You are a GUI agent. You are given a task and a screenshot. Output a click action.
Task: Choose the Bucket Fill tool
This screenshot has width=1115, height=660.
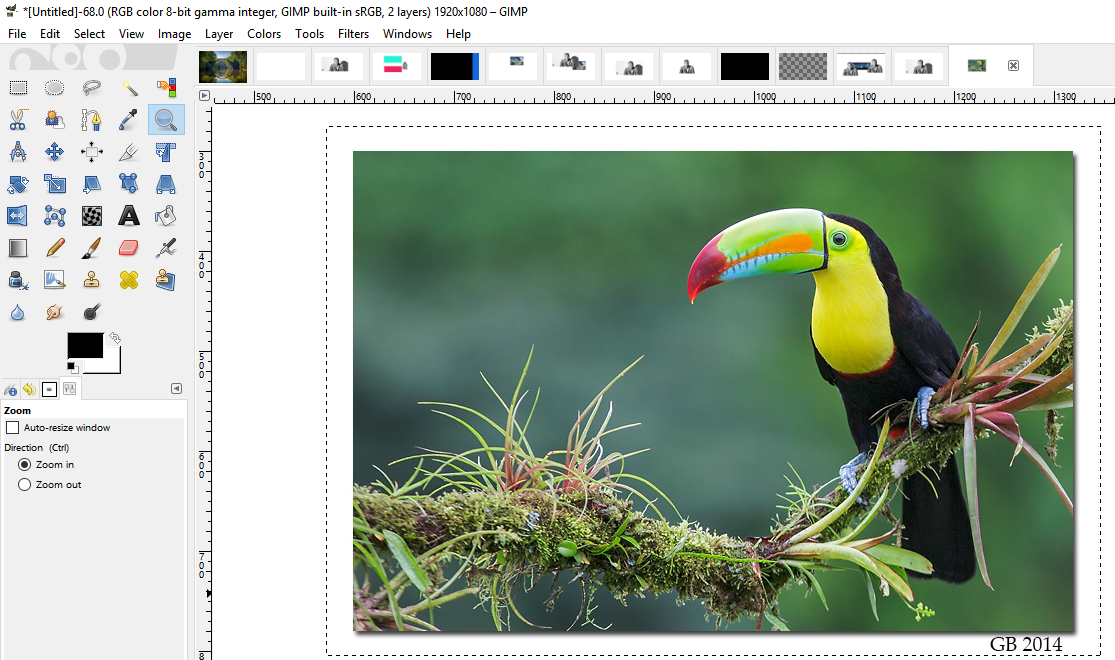click(x=166, y=216)
